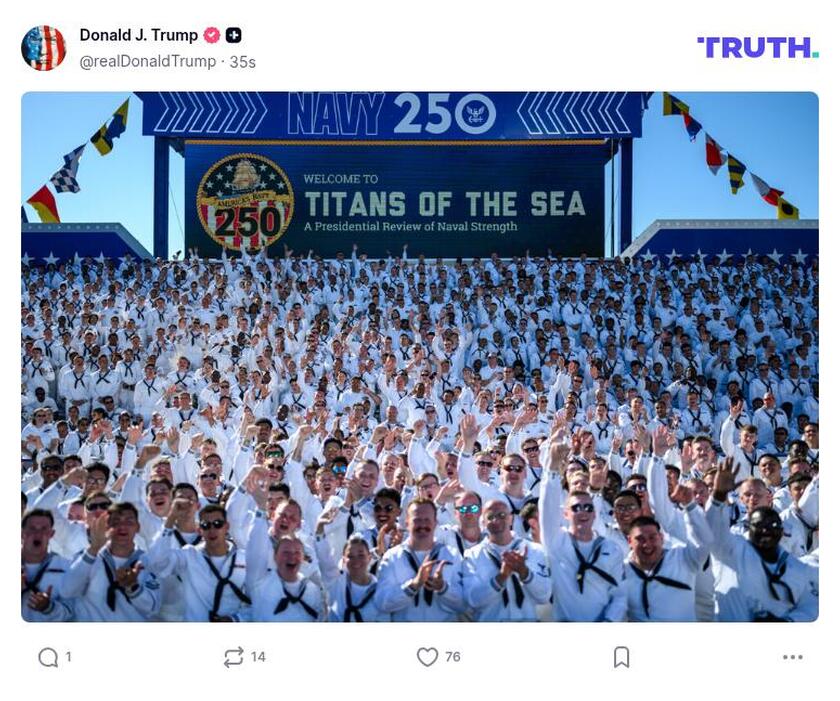Click the 35s post timestamp

click(243, 62)
